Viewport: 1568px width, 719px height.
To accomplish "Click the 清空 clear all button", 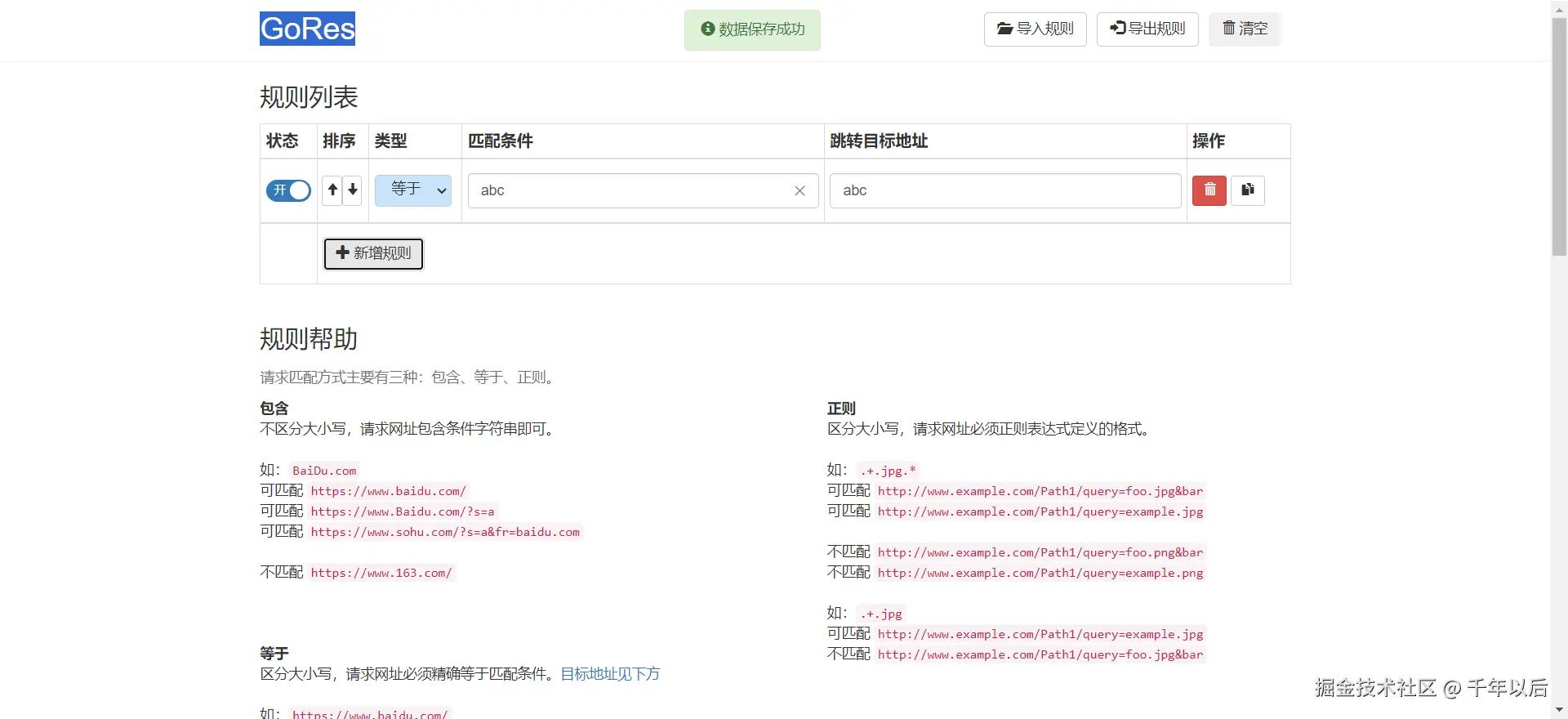I will click(x=1245, y=29).
